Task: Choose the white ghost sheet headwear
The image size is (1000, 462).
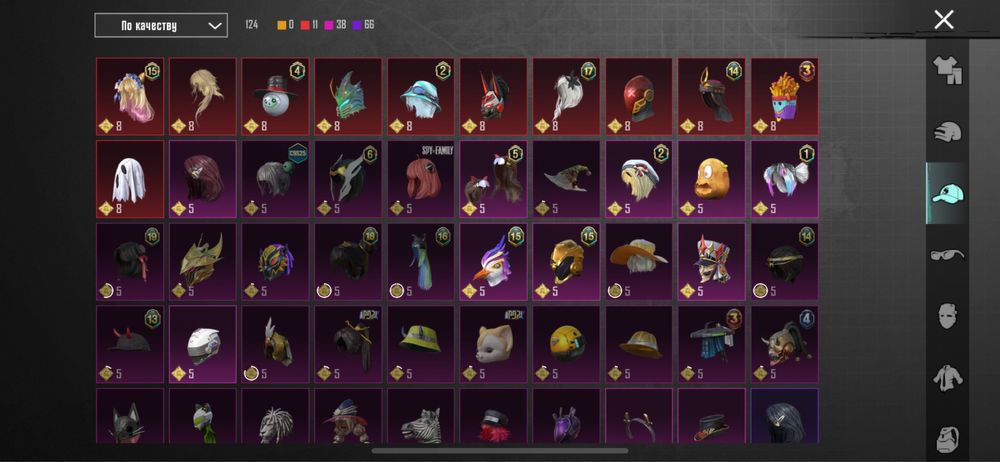Action: pos(129,179)
